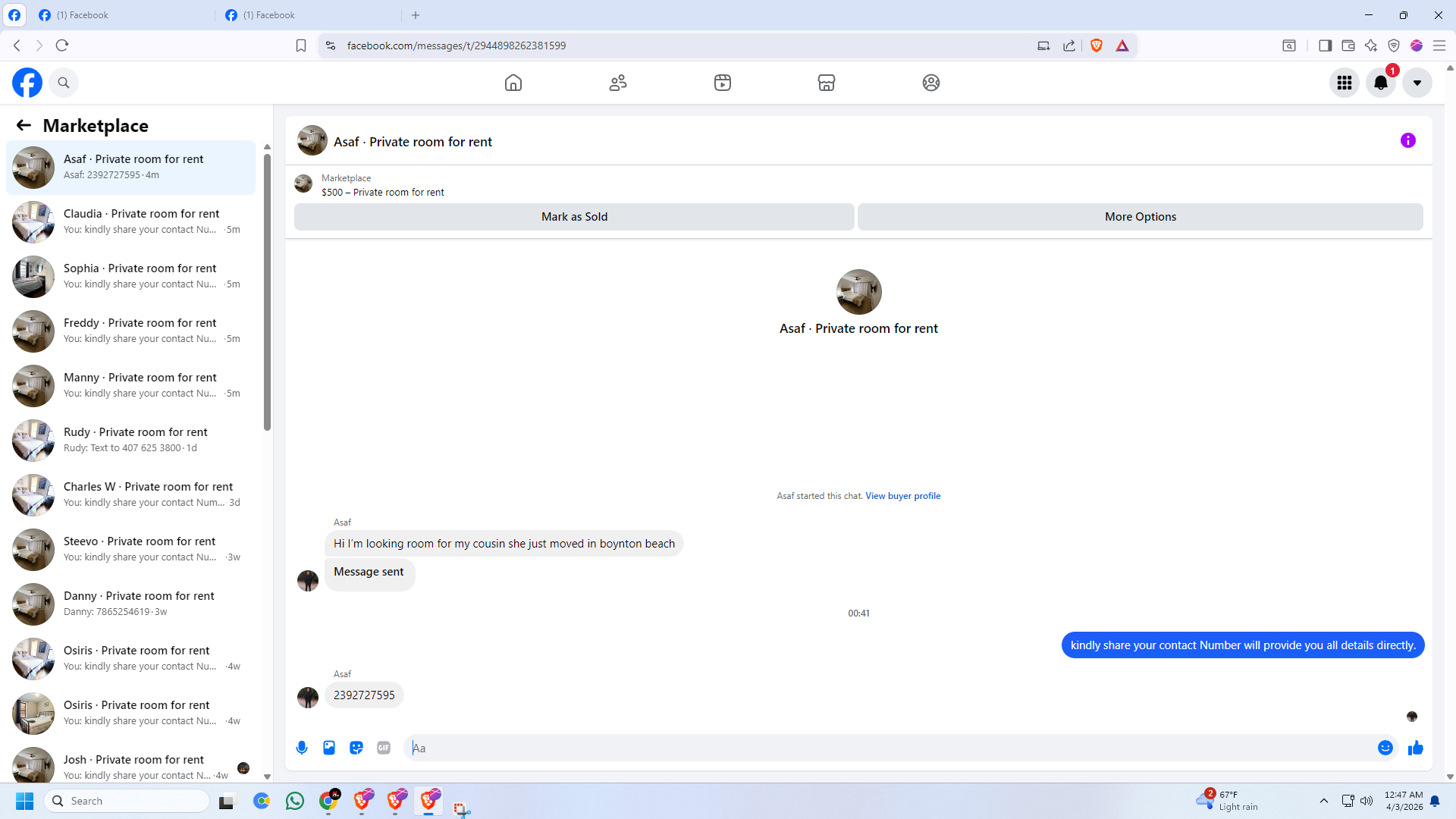
Task: Reload the page
Action: click(x=62, y=45)
